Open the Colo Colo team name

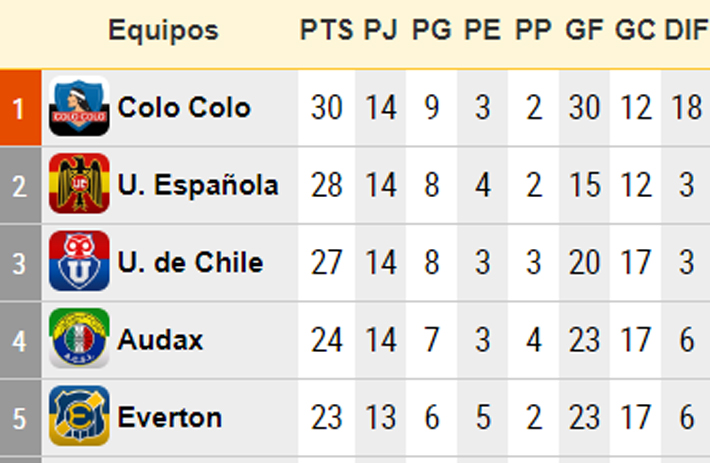click(x=184, y=107)
